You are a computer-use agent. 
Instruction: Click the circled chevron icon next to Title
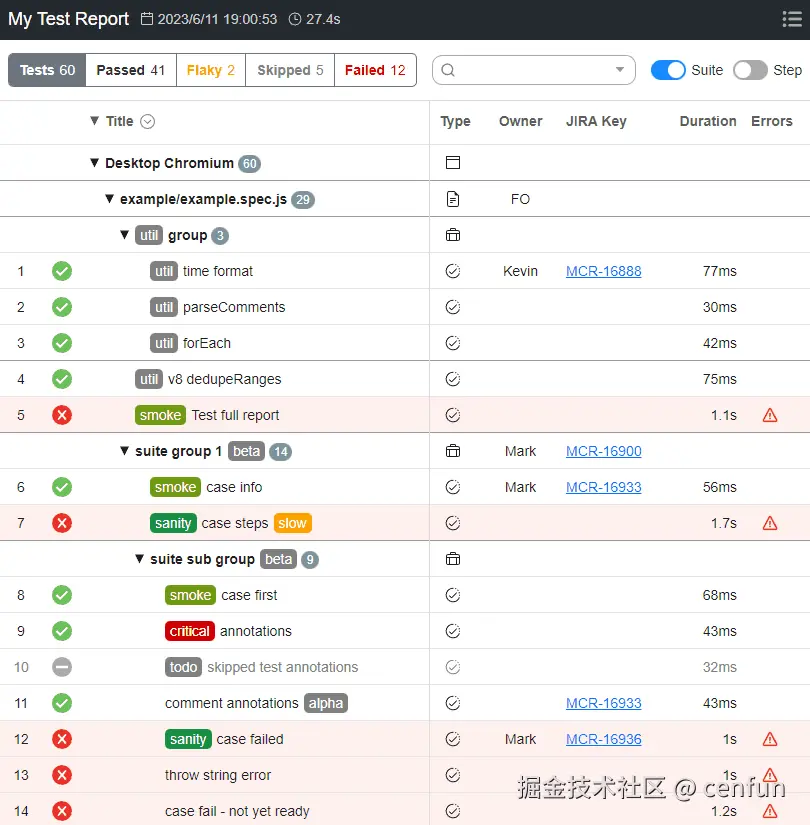(147, 122)
